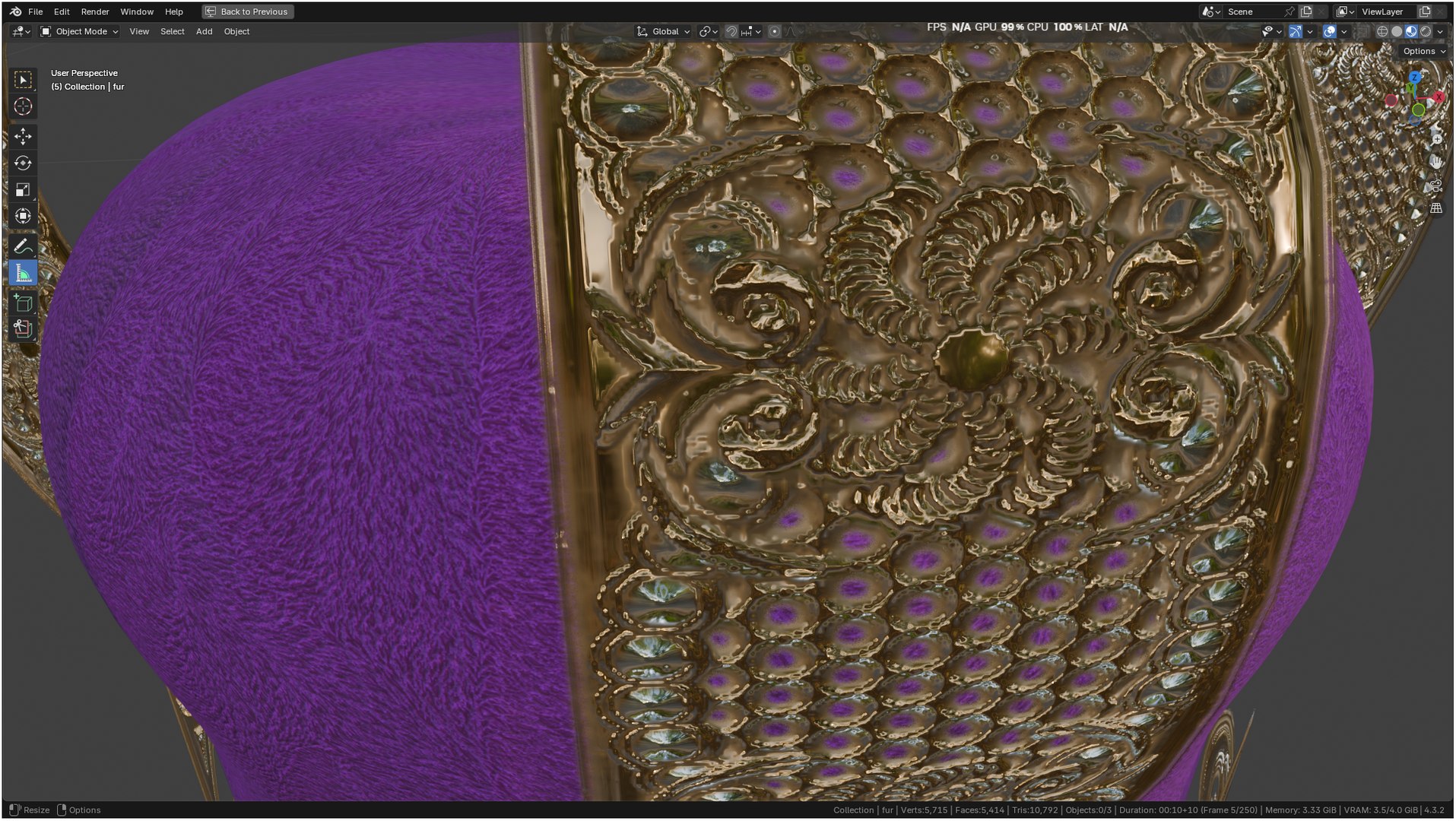Viewport: 1456px width, 821px height.
Task: Toggle perspective/orthographic grid icon
Action: click(x=1436, y=208)
